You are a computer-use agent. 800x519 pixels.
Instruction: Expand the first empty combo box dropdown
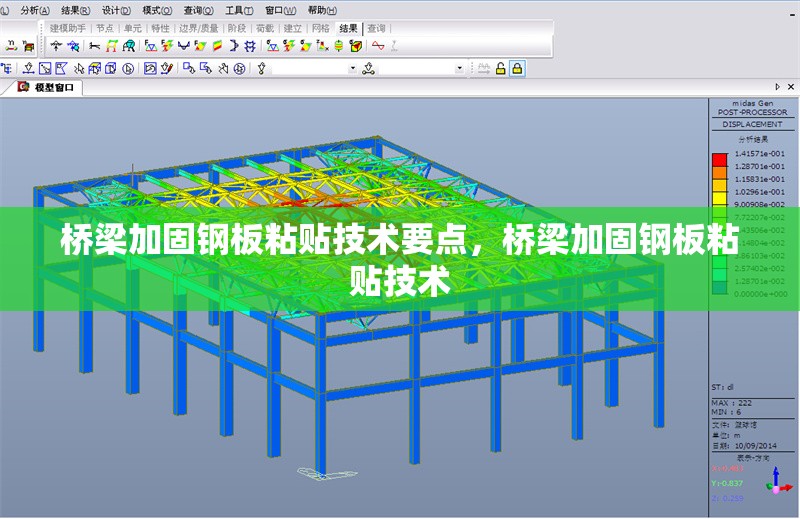(x=352, y=68)
